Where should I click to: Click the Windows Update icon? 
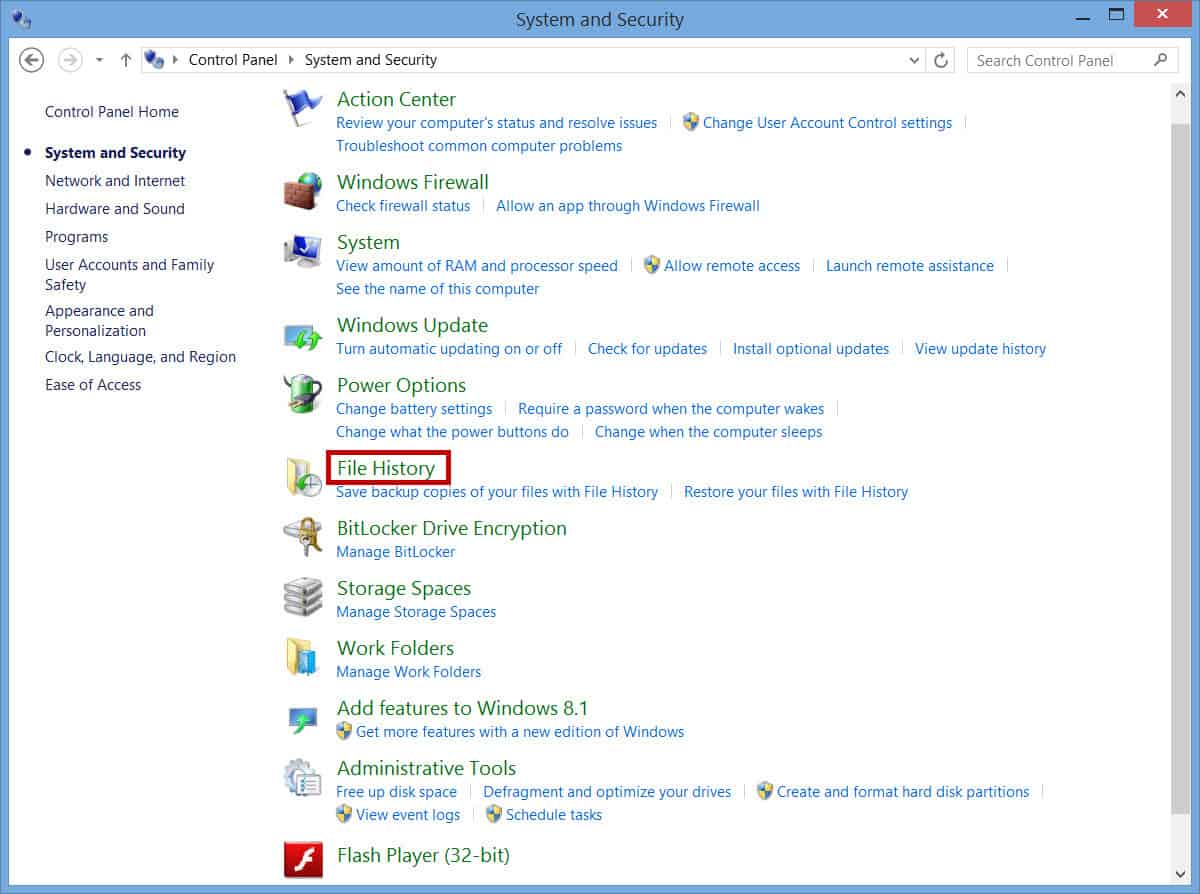[x=303, y=335]
